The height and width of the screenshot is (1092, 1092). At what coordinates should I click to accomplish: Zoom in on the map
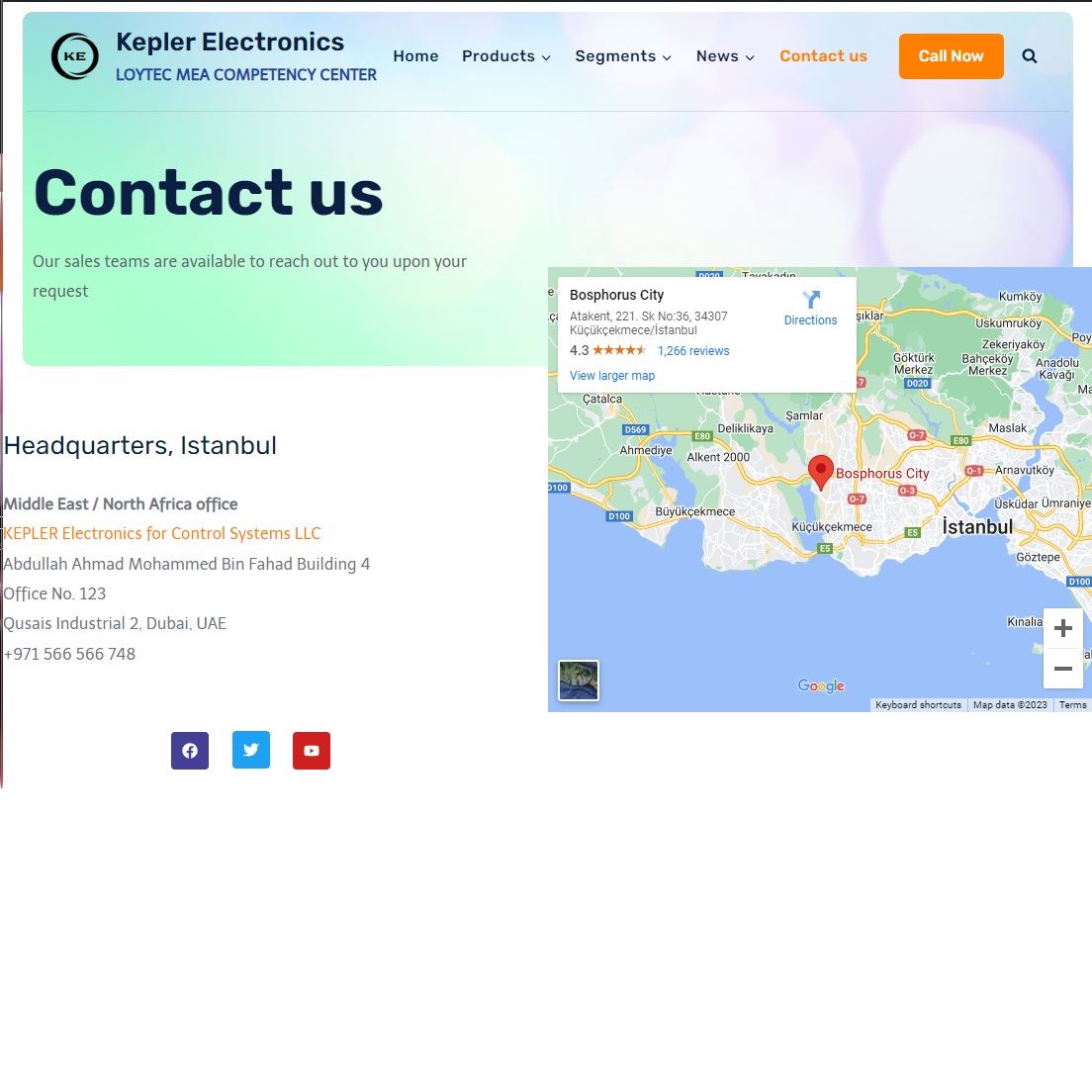pyautogui.click(x=1063, y=628)
